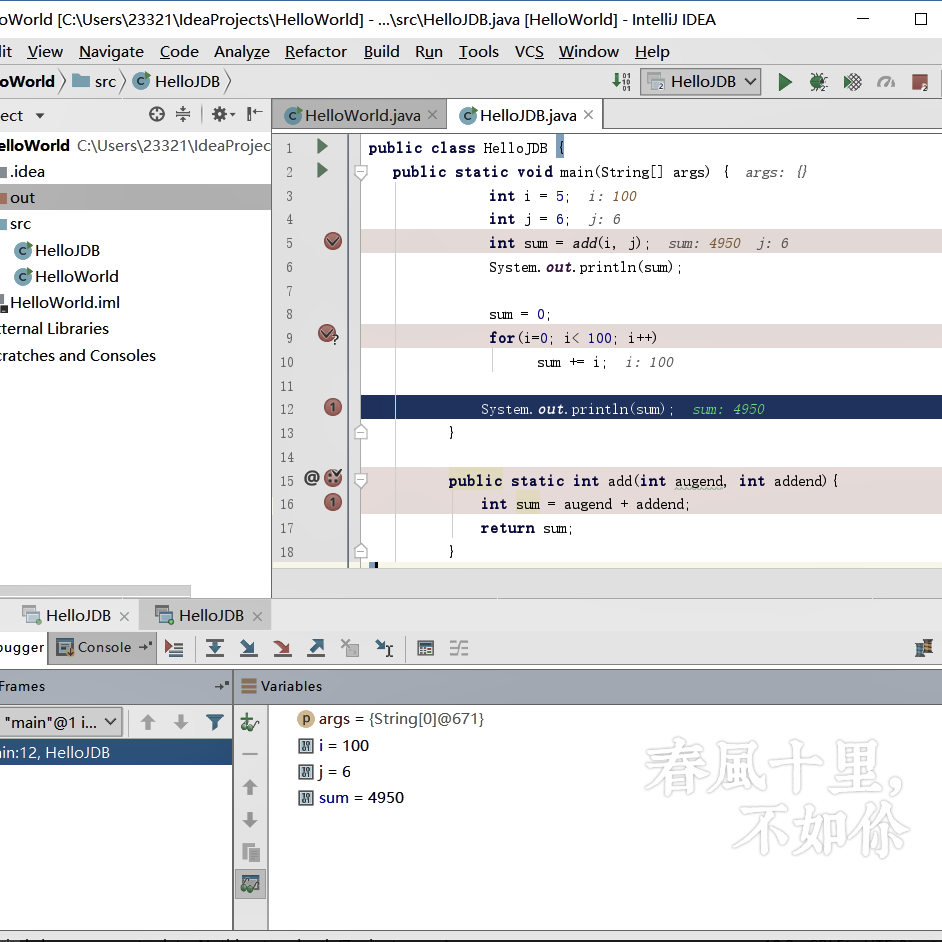Restore layout icon in debug panel
The image size is (942, 942).
[923, 648]
